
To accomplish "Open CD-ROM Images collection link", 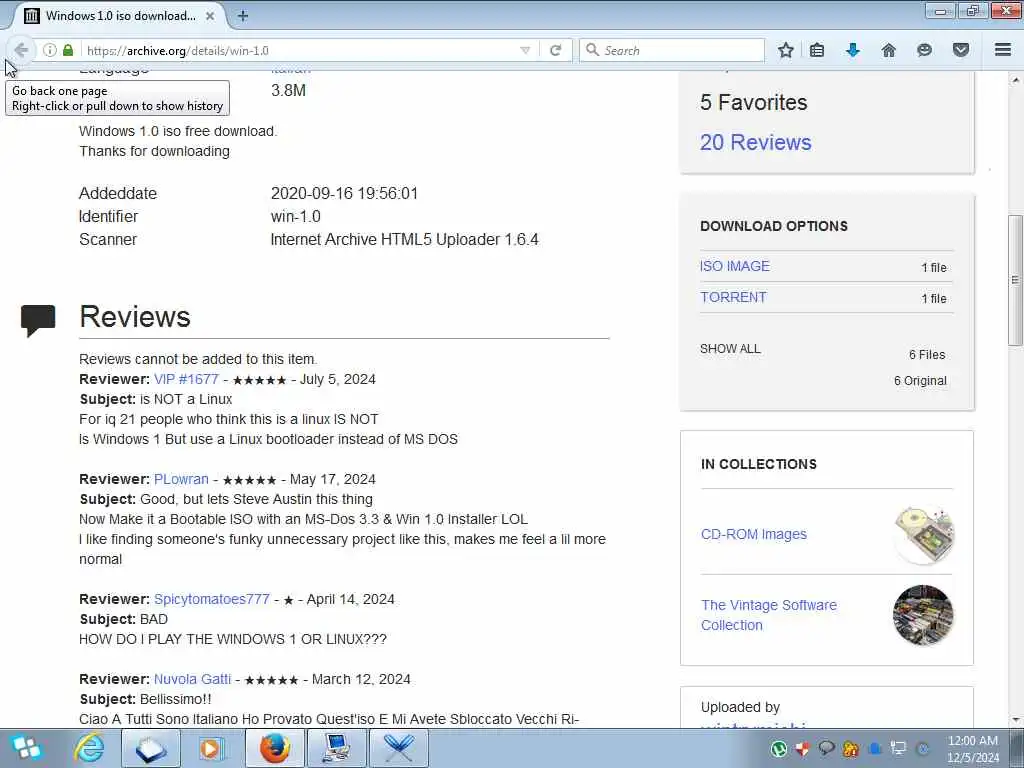I will 754,534.
